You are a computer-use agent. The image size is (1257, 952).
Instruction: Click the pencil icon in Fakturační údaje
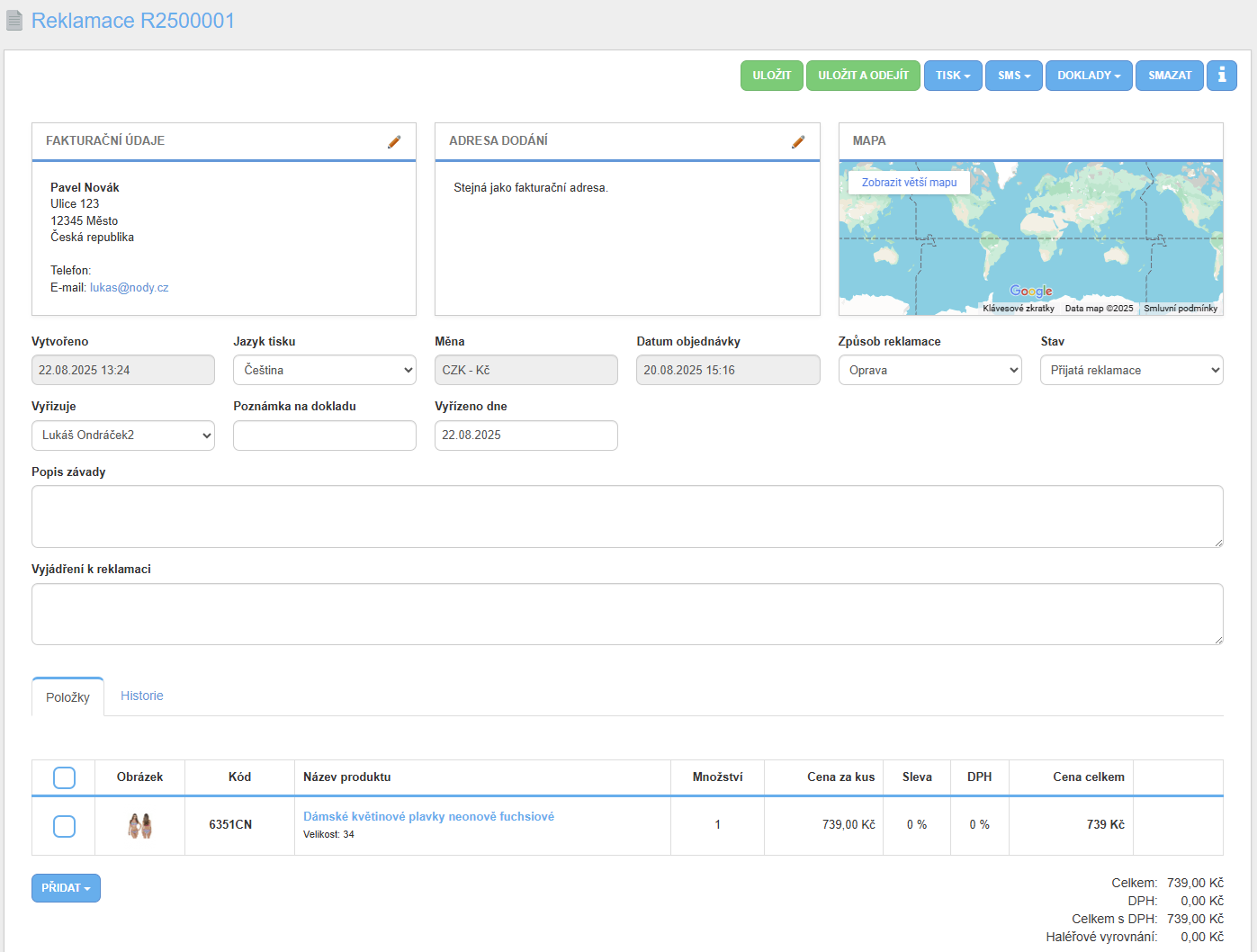[394, 142]
